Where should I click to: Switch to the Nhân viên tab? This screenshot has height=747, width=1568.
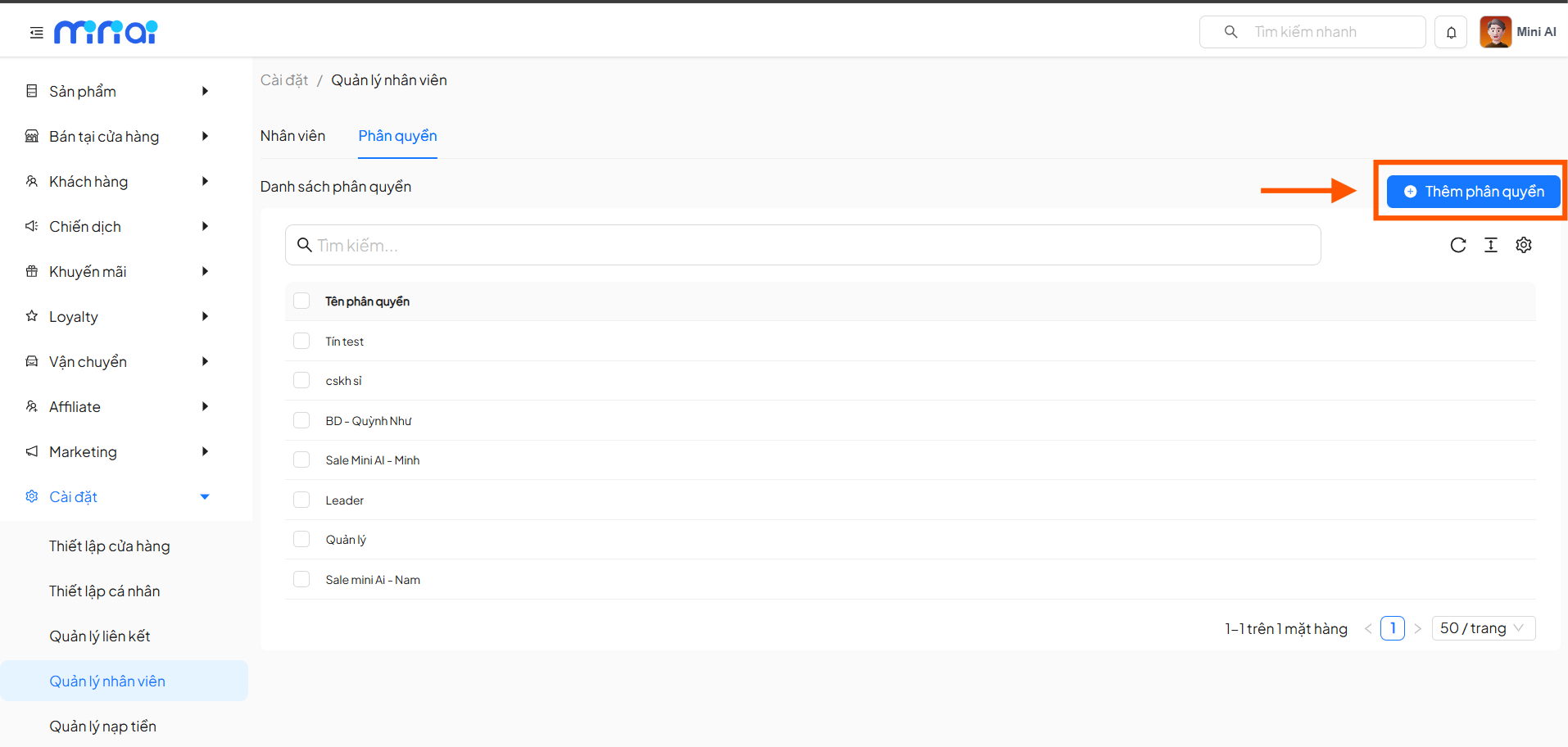(292, 135)
